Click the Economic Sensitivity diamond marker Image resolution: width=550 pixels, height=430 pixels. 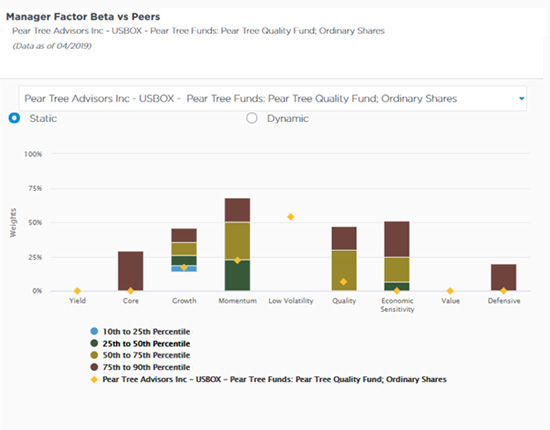[x=397, y=291]
